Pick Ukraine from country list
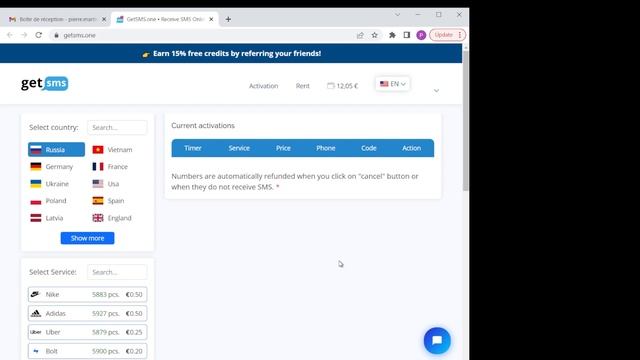 coord(49,184)
